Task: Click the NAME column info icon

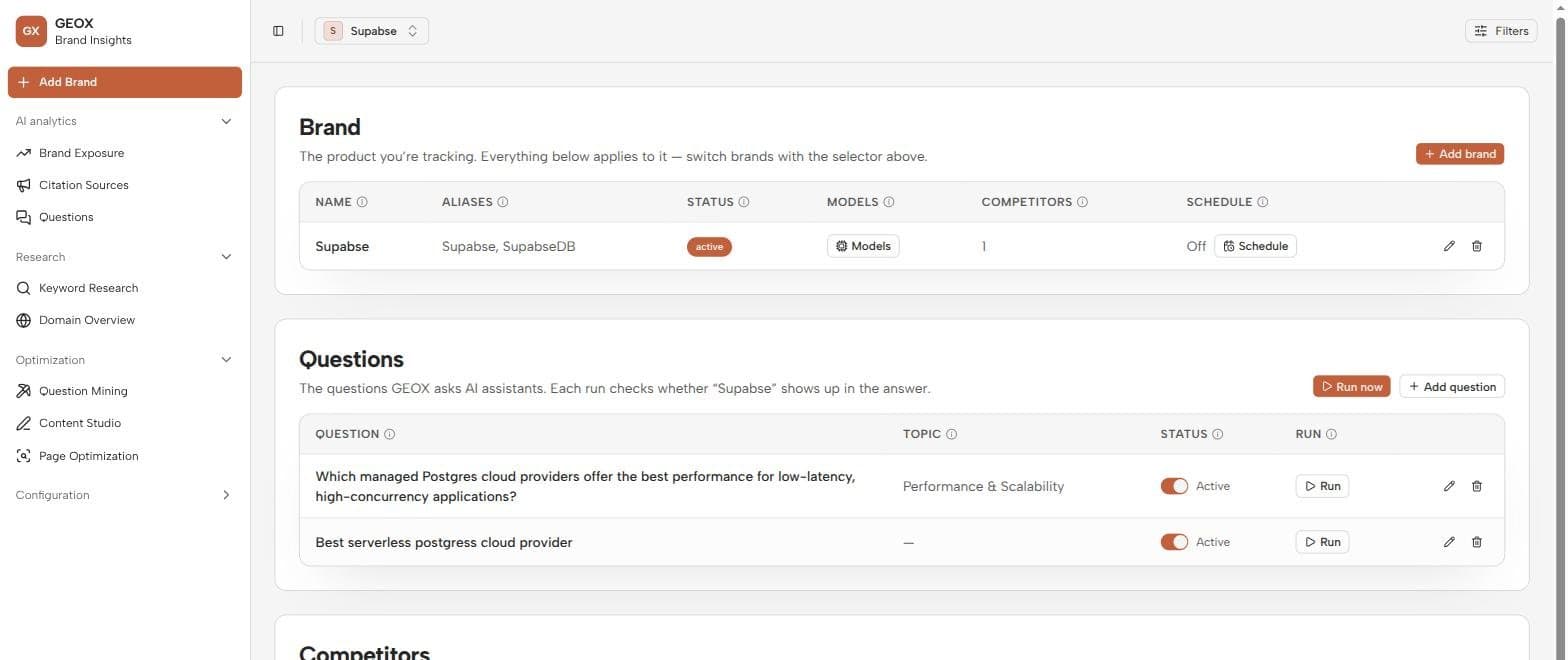Action: click(362, 202)
